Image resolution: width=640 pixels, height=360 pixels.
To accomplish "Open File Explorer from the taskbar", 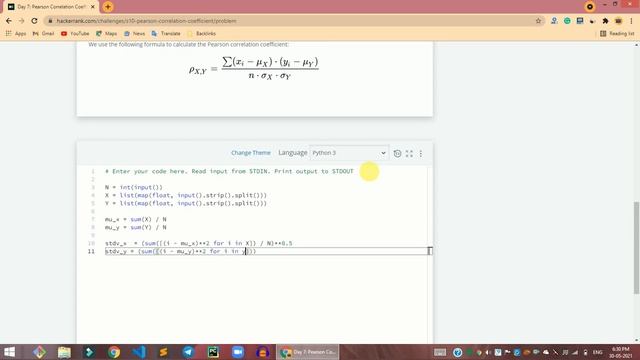I will click(x=64, y=352).
